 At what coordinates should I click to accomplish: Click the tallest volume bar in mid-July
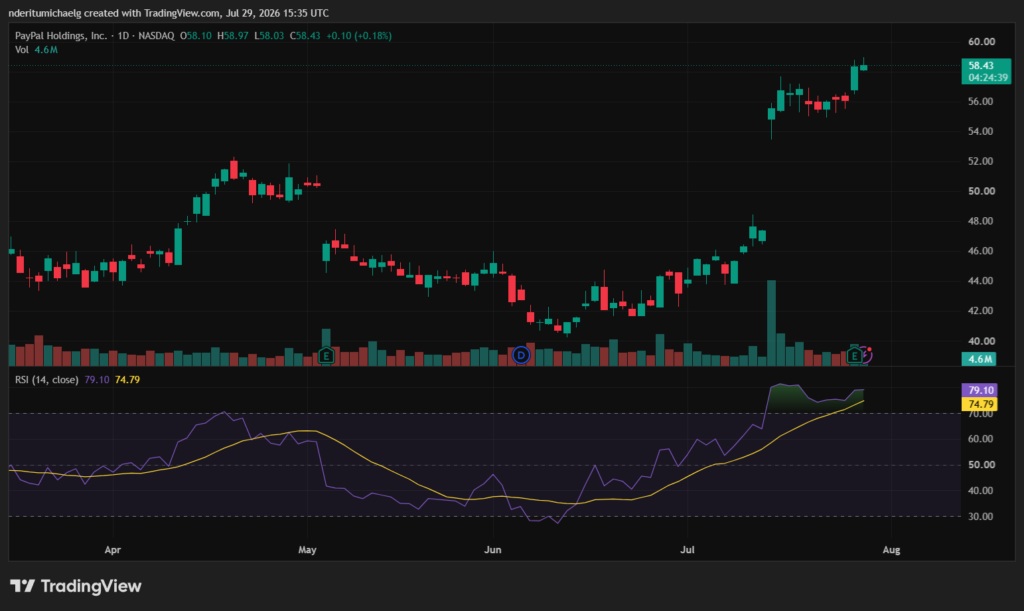click(771, 322)
